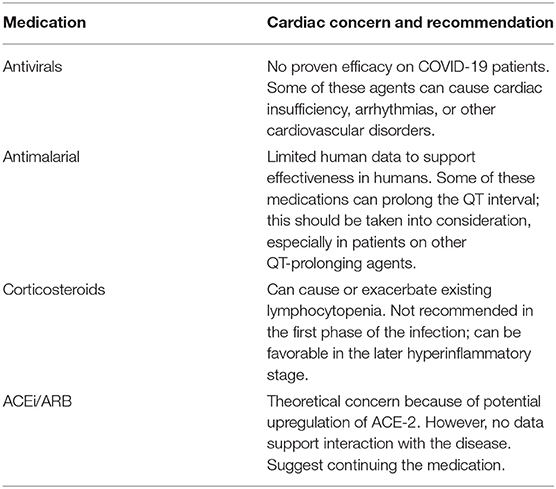Viewport: 556px width, 489px height.
Task: Click the line 'Limited human data to support'
Action: 371,157
